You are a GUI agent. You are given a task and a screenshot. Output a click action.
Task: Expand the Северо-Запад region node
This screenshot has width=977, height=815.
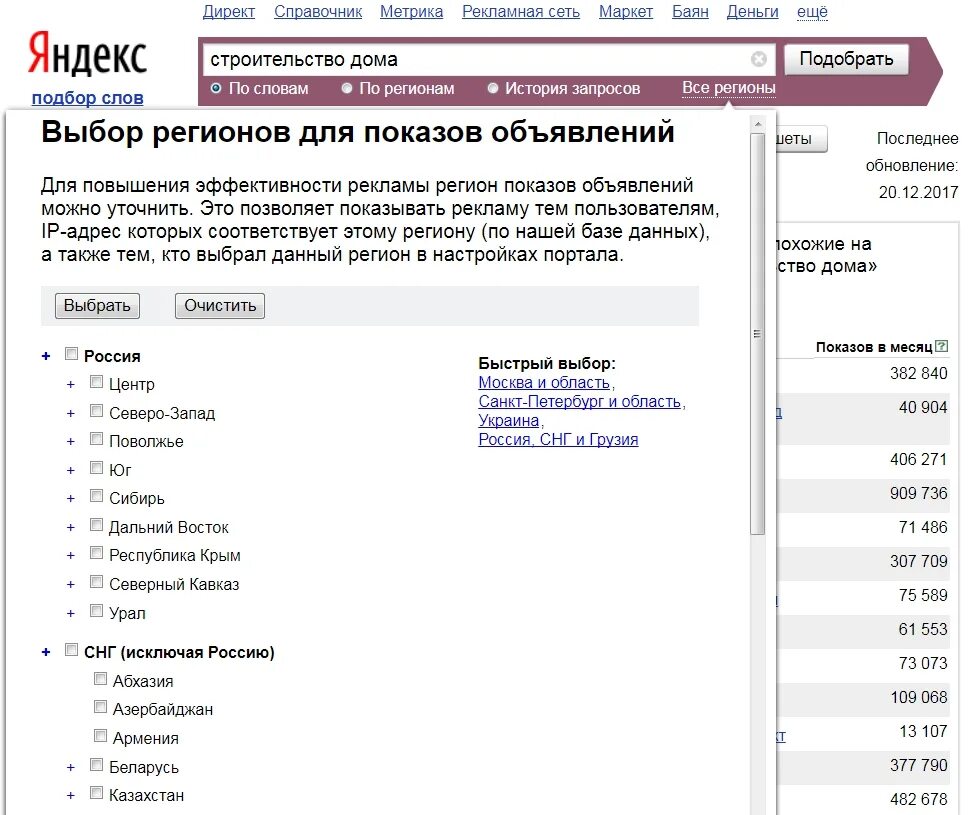[x=70, y=414]
